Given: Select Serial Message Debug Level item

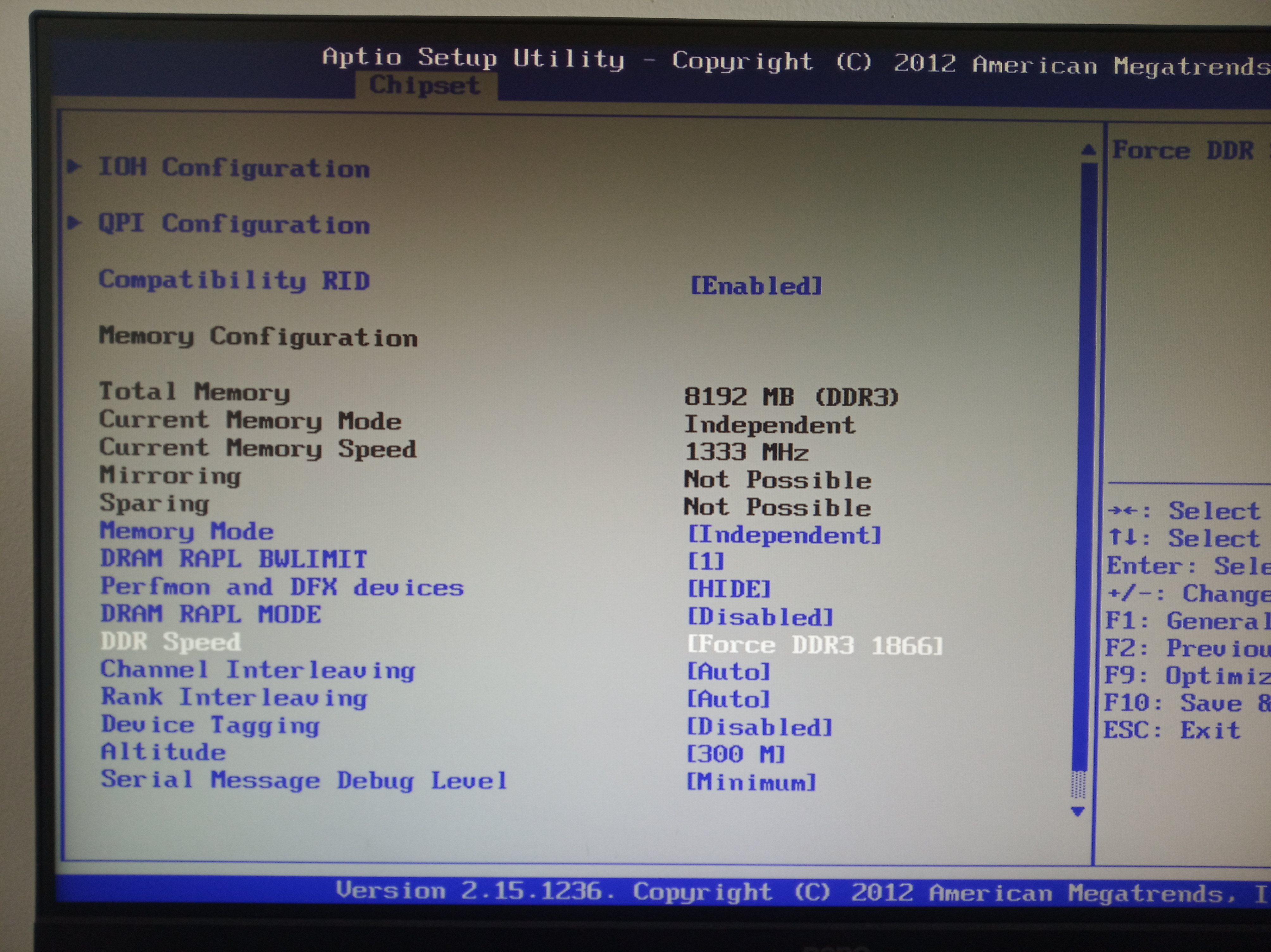Looking at the screenshot, I should [304, 780].
